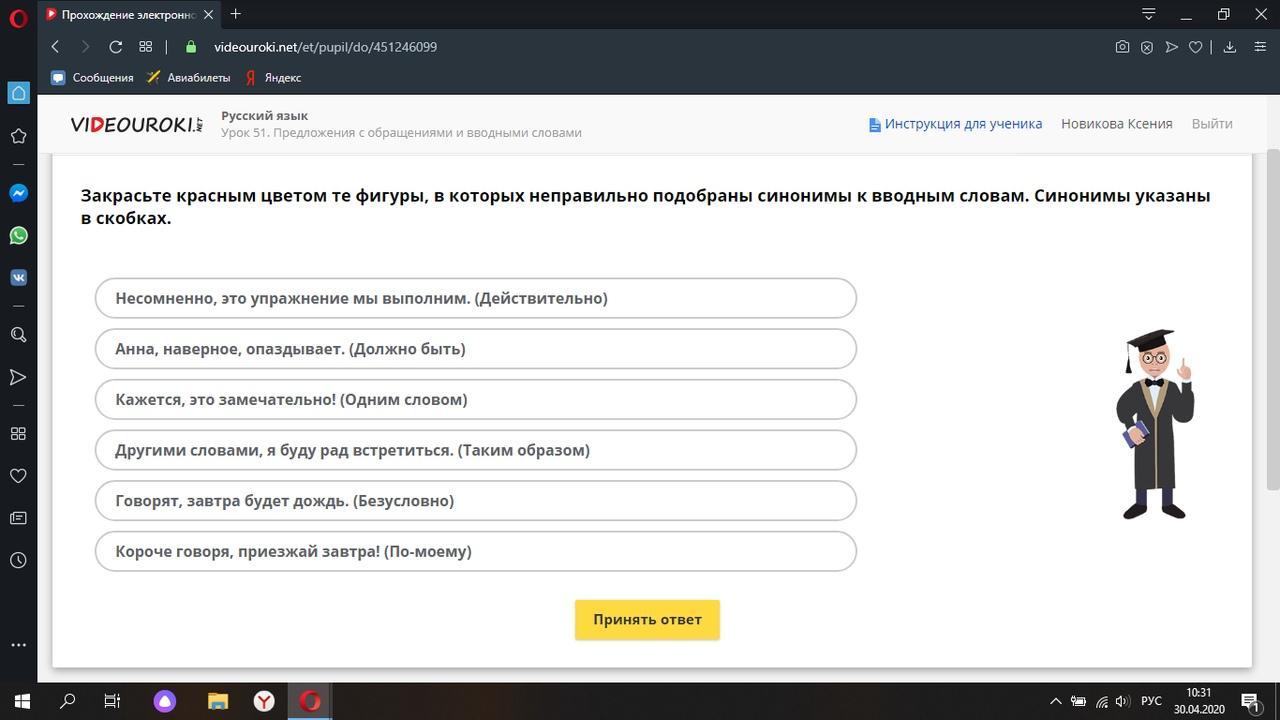Open Speed Dial start page button
Screen dimensions: 1280x720
[x=145, y=47]
